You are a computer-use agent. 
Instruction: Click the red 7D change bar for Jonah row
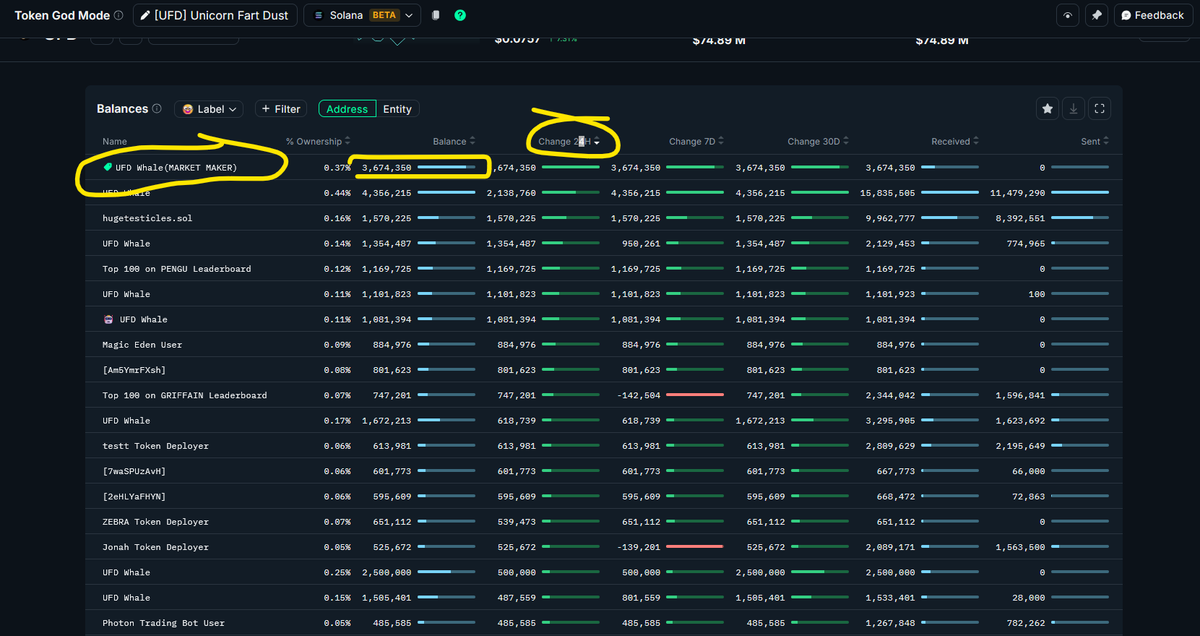click(x=695, y=547)
